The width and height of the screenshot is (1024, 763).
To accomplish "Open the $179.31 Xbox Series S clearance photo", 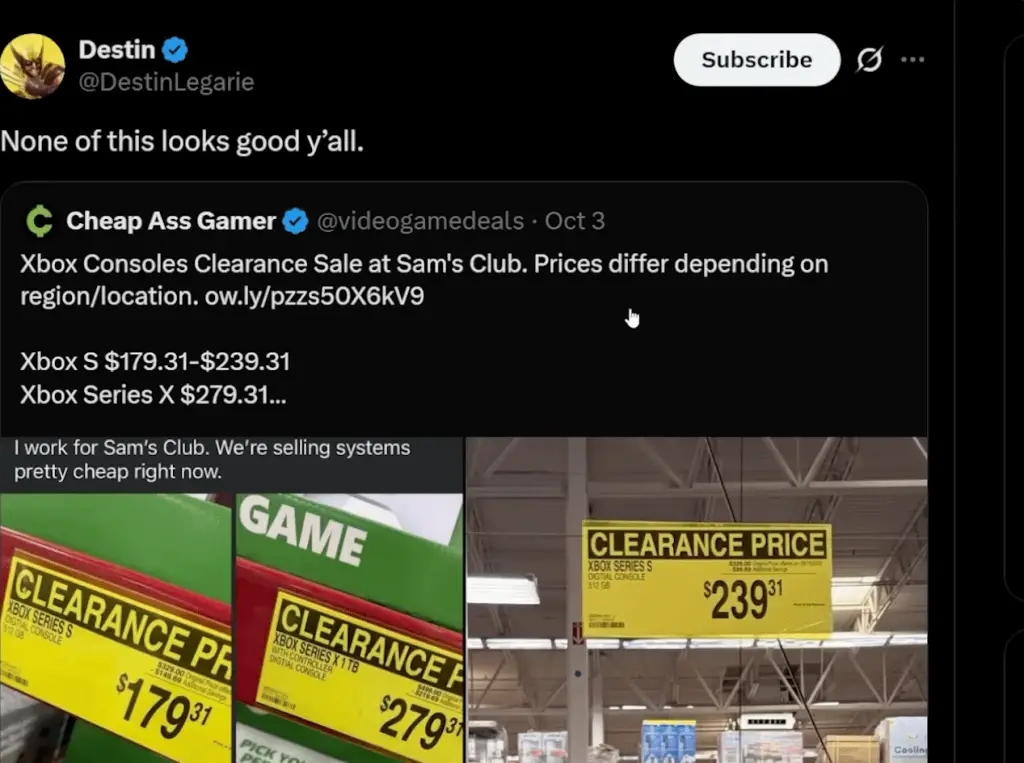I will point(116,628).
